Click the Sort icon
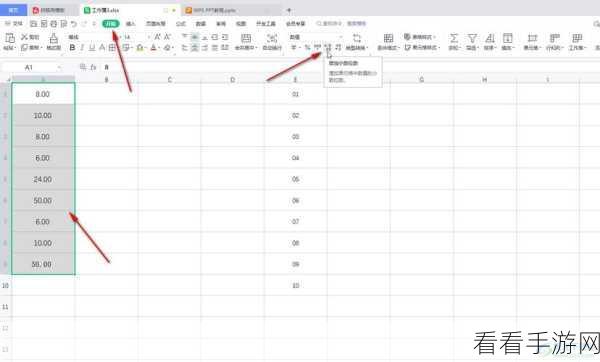Screen dimensions: 600x362 (x=489, y=38)
